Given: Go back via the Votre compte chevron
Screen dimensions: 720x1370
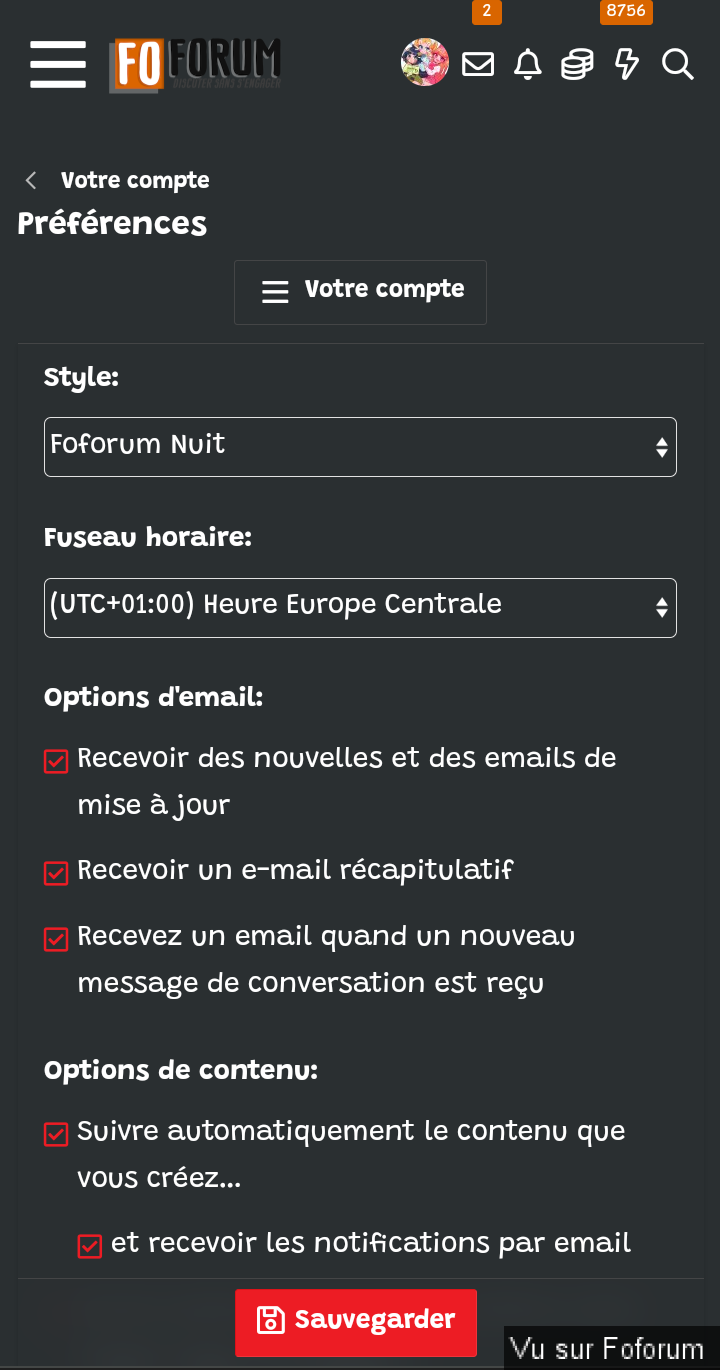Looking at the screenshot, I should (x=31, y=180).
